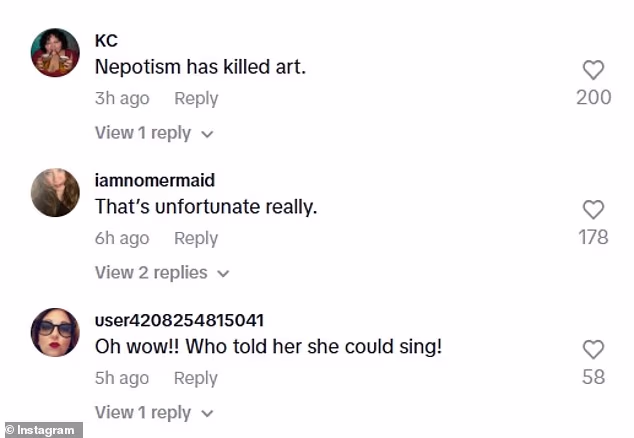Visit the iamnomermaid username link
634x438 pixels.
click(x=155, y=180)
